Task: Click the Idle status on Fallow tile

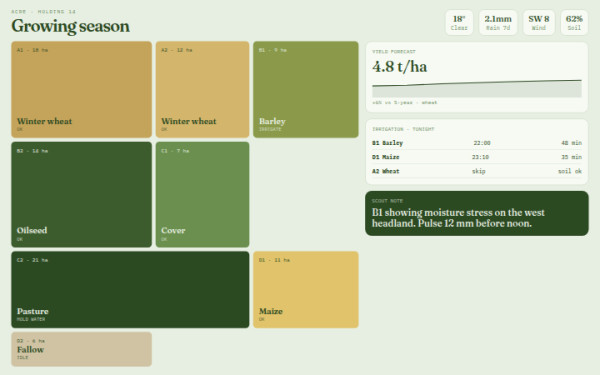Action: [23, 357]
